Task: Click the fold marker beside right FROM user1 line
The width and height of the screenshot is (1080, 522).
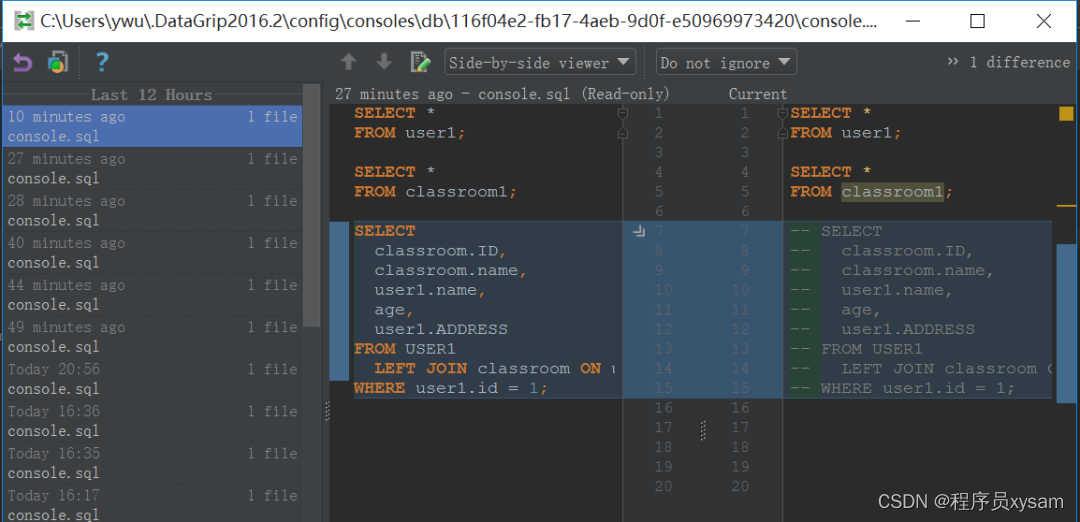Action: tap(782, 133)
